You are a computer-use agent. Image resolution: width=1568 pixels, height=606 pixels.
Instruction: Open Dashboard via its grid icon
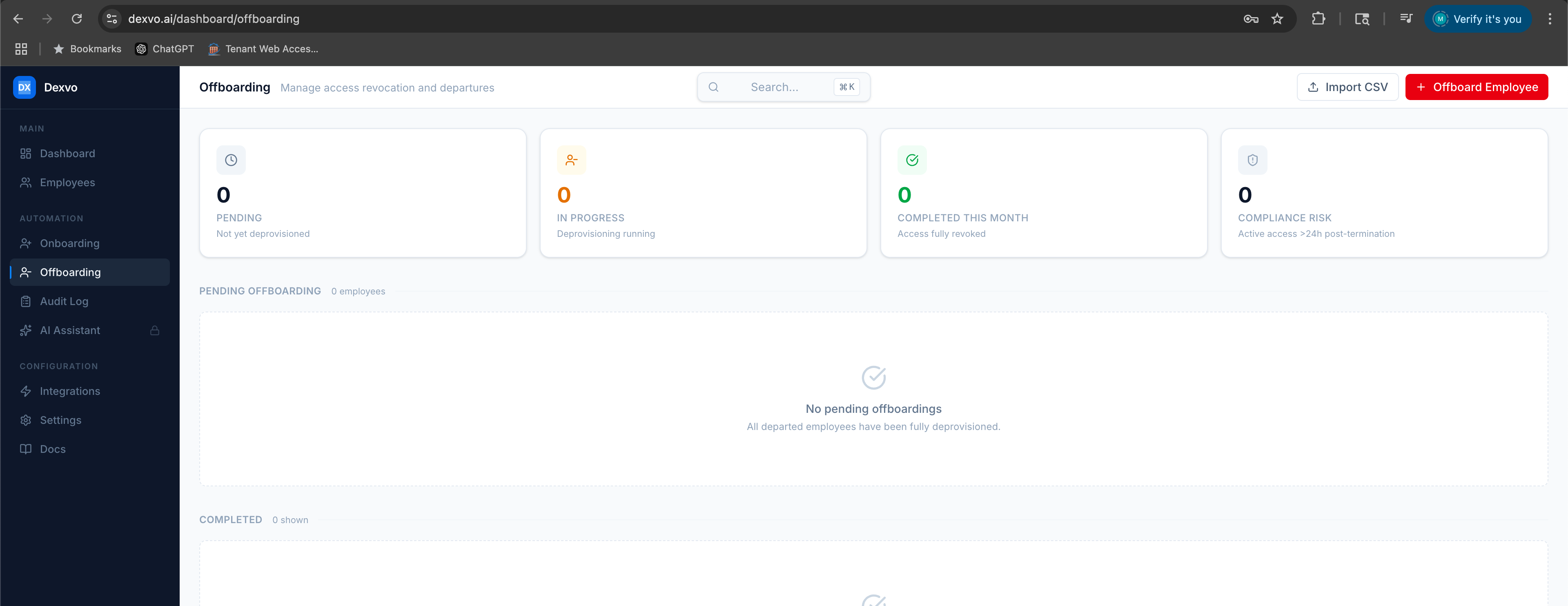(26, 153)
